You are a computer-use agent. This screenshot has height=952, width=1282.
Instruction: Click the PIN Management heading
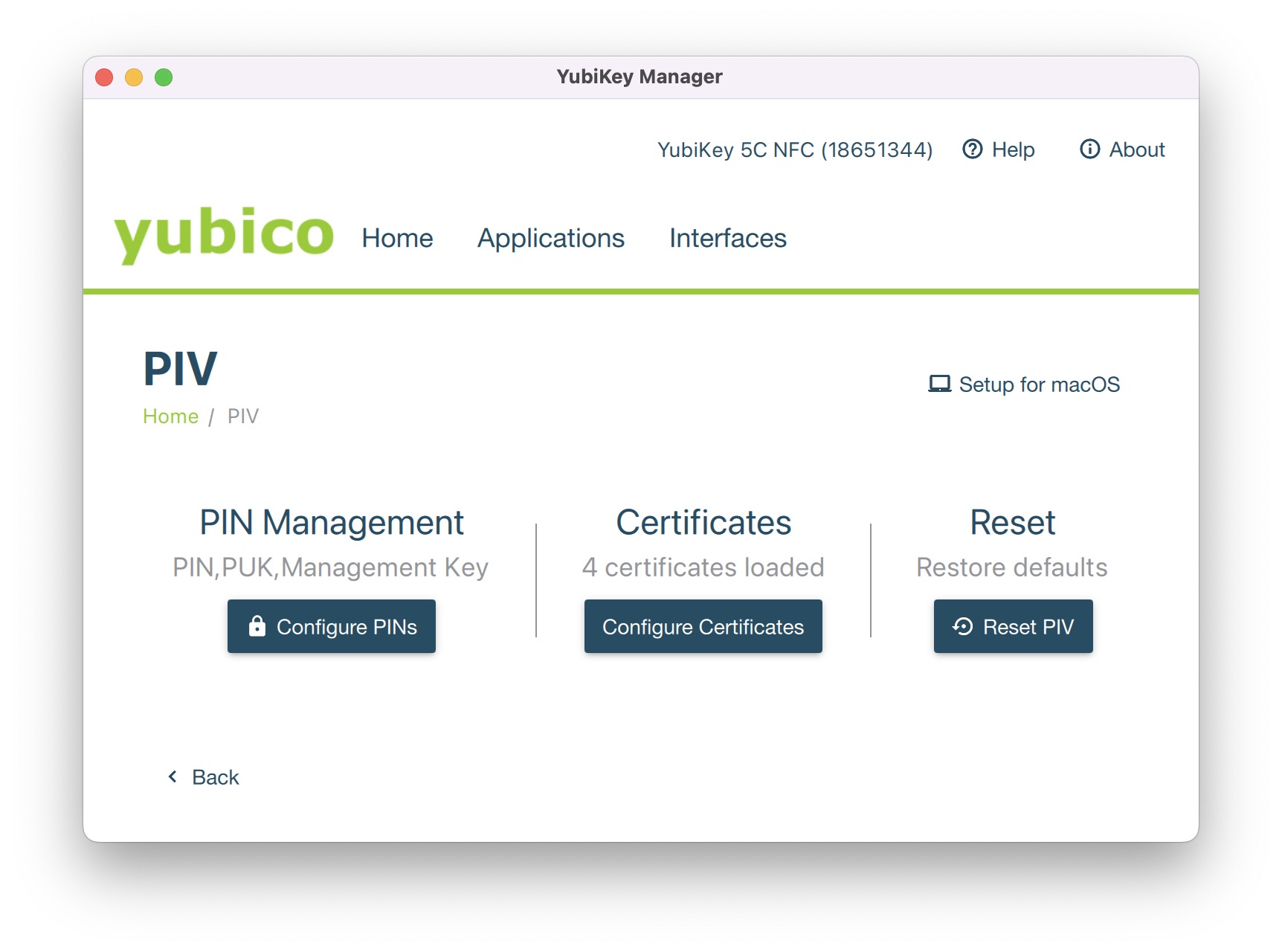point(332,523)
